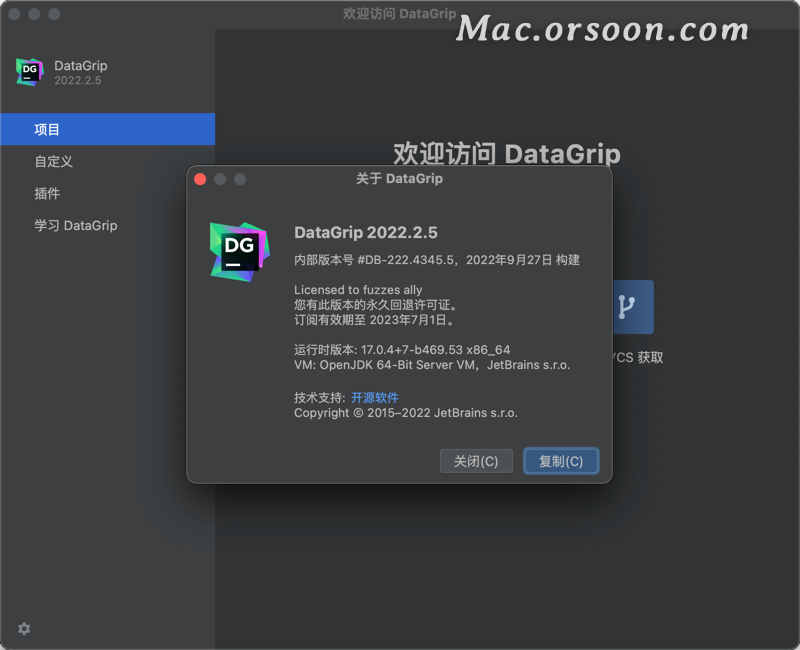Close the About DataGrip dialog with the red button

tap(200, 179)
